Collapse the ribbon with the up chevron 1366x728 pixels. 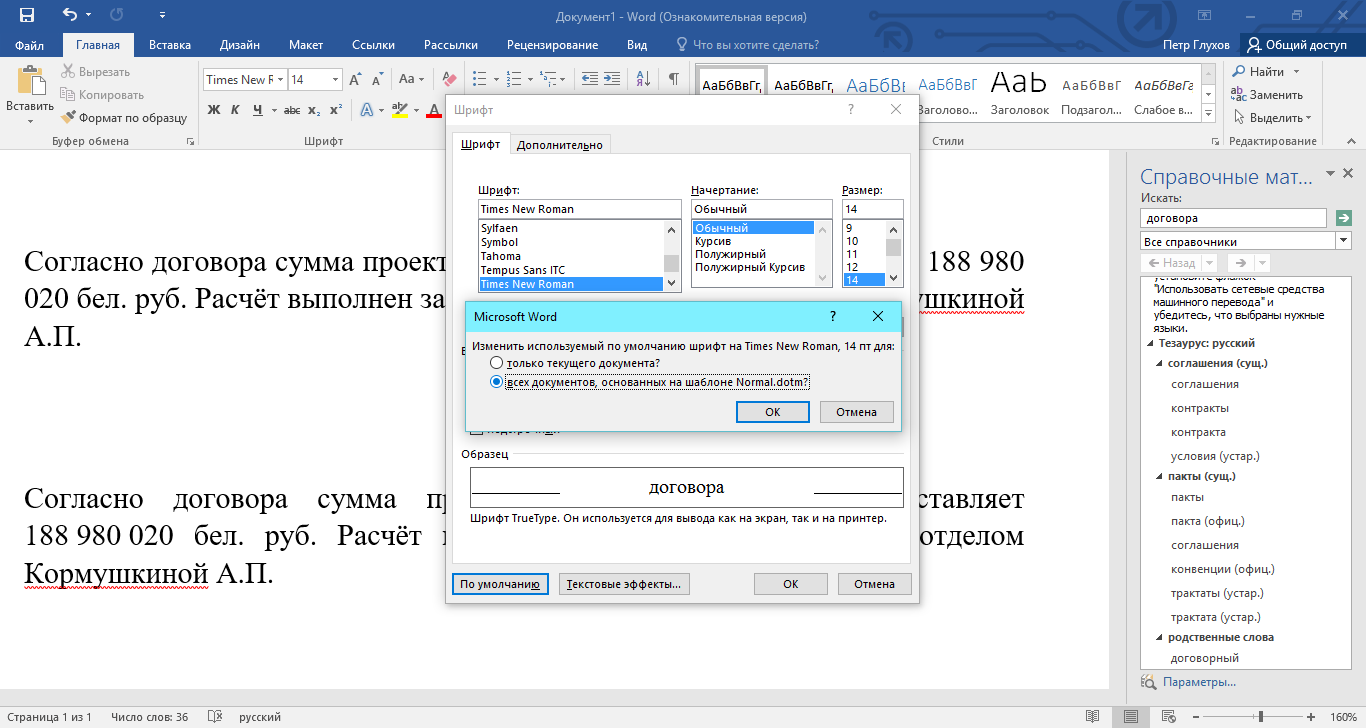point(1350,142)
